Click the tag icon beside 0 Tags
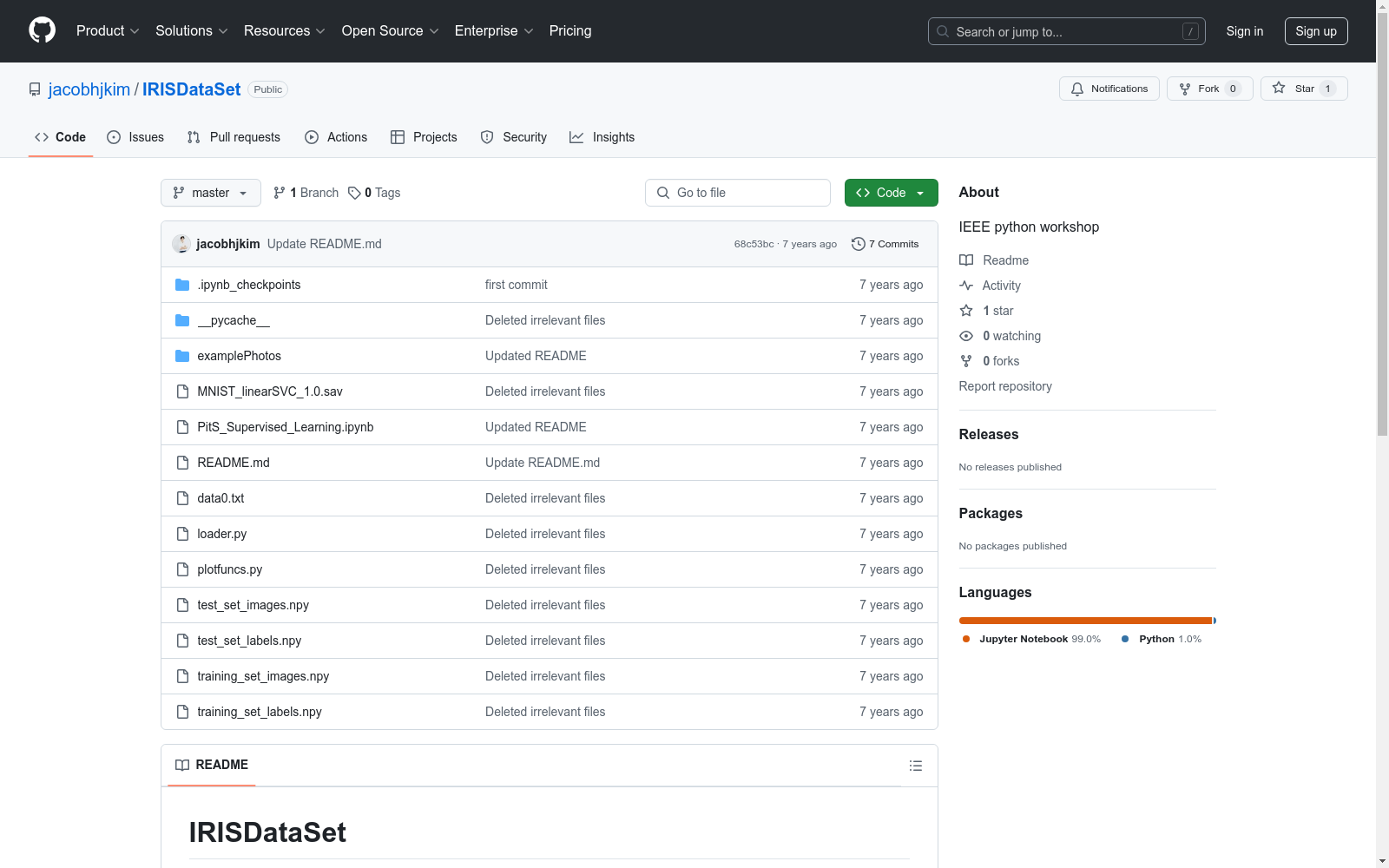The width and height of the screenshot is (1389, 868). (354, 193)
